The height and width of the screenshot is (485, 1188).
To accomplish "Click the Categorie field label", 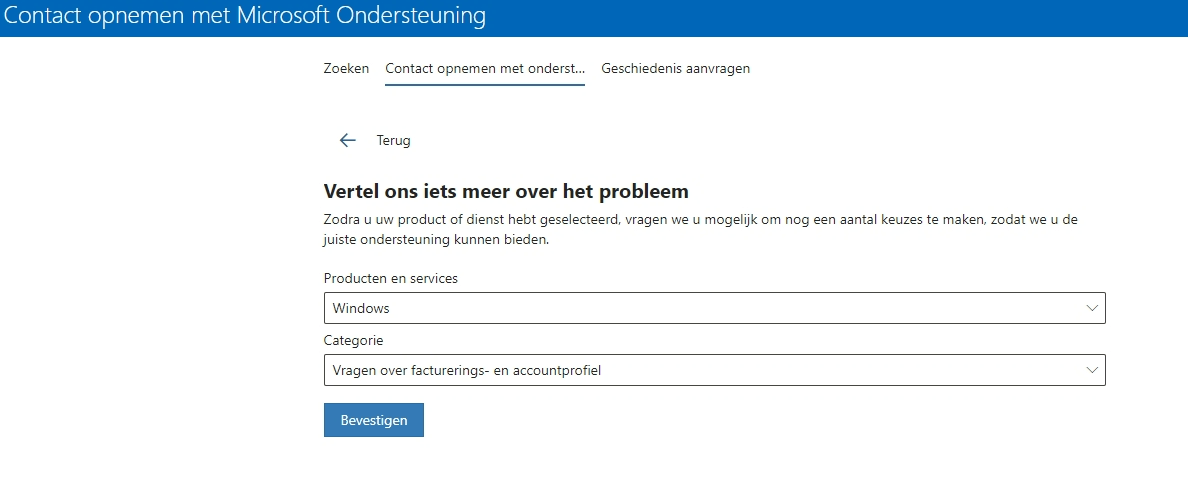I will [x=353, y=340].
